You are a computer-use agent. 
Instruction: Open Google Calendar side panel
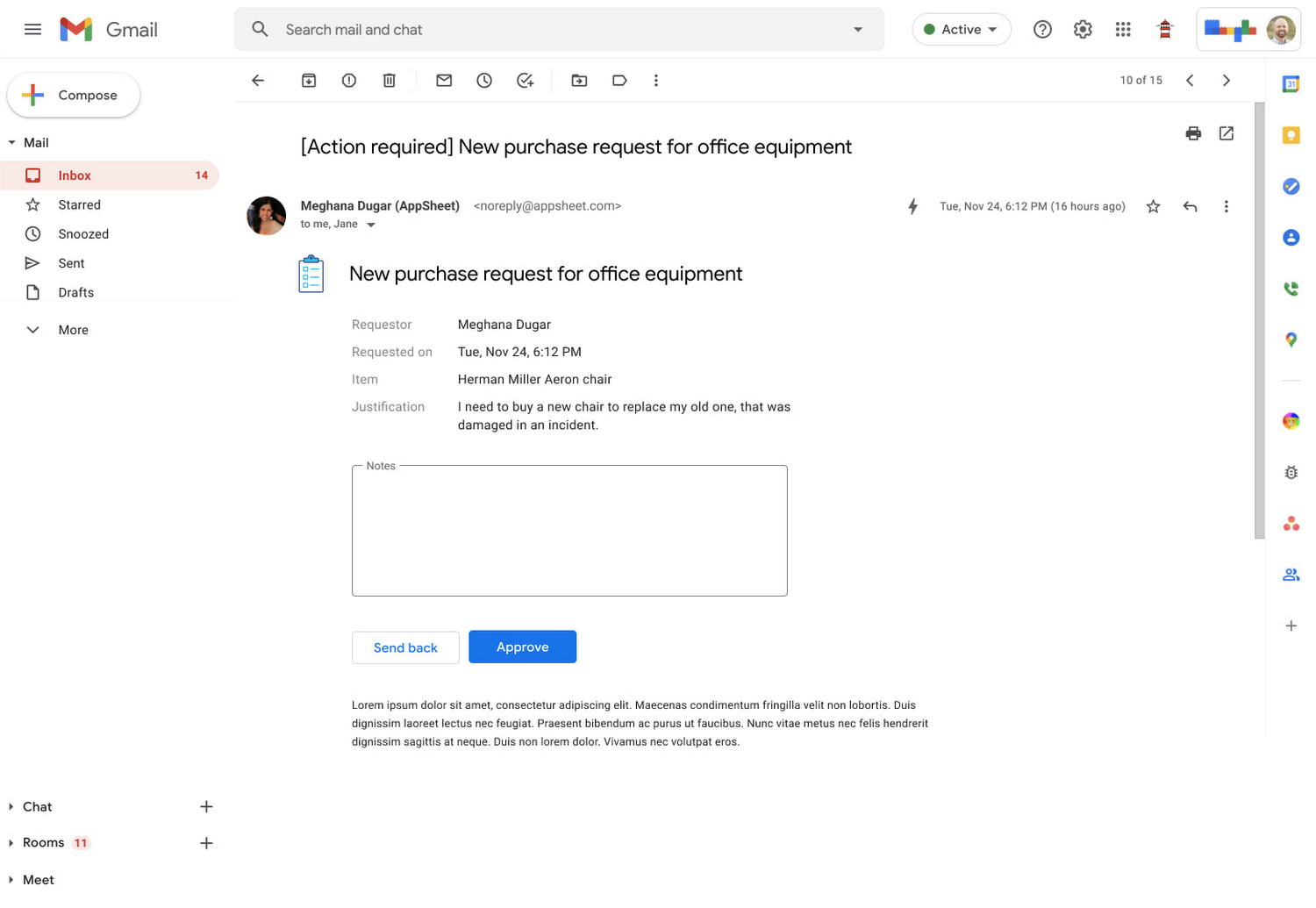point(1291,84)
